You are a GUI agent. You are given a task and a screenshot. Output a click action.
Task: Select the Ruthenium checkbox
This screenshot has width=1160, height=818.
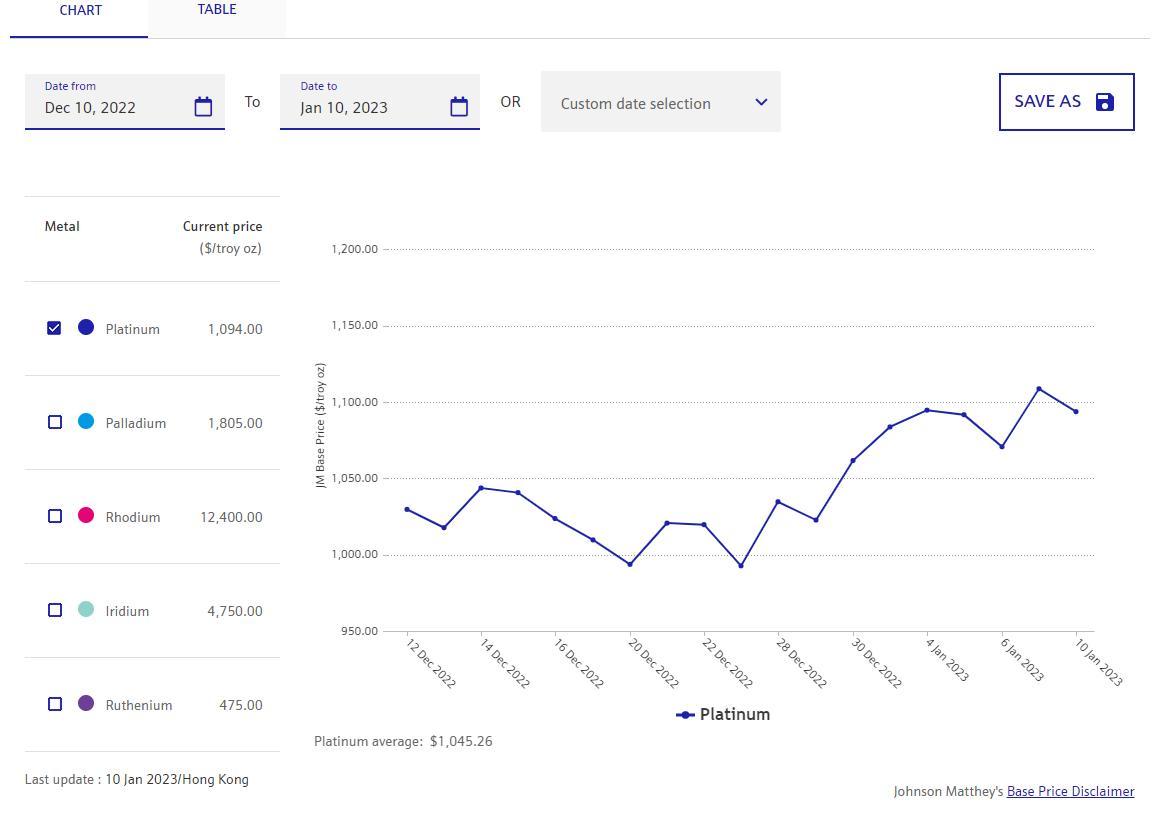coord(55,704)
